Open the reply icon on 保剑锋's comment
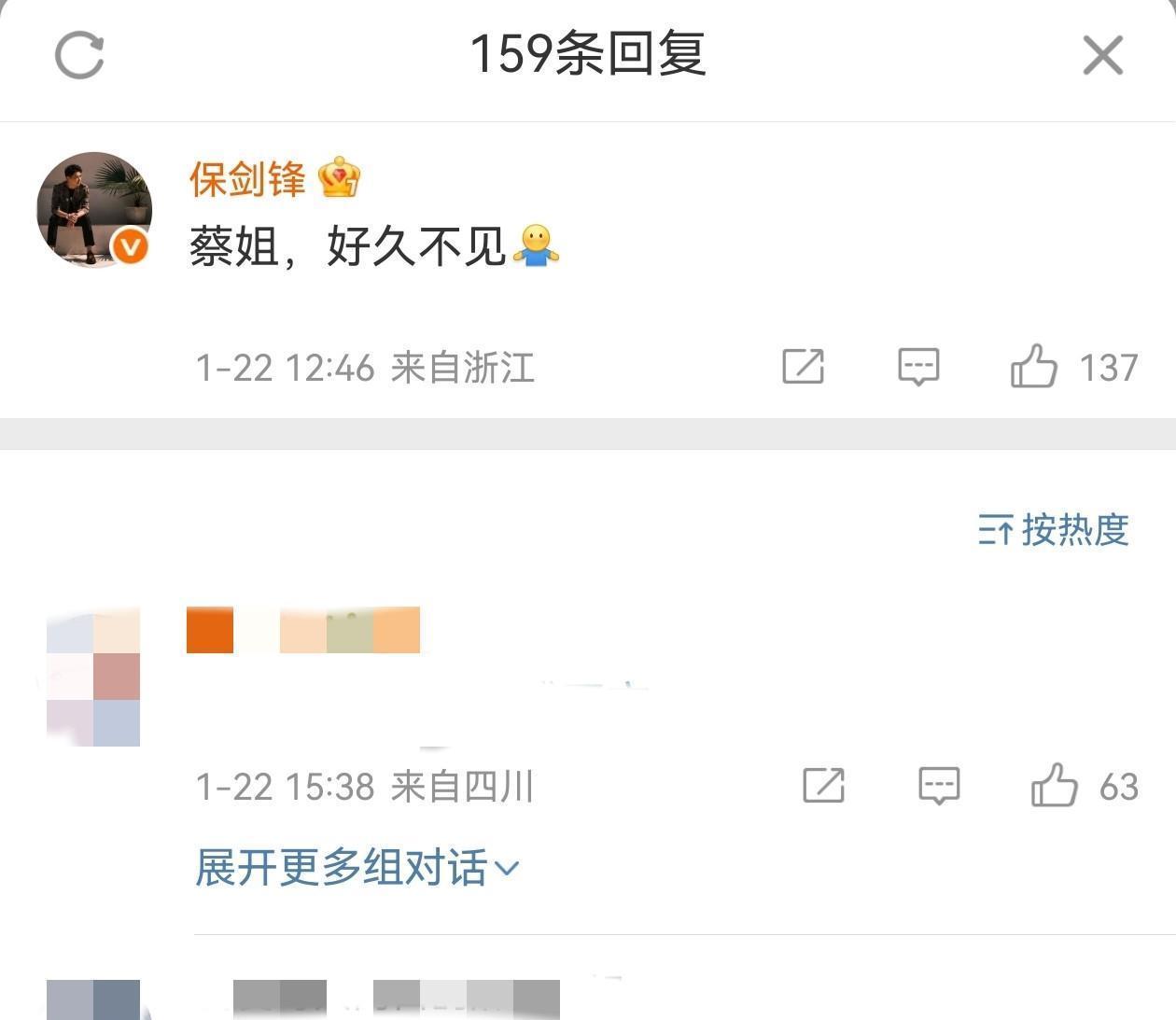This screenshot has width=1176, height=1020. [x=918, y=366]
